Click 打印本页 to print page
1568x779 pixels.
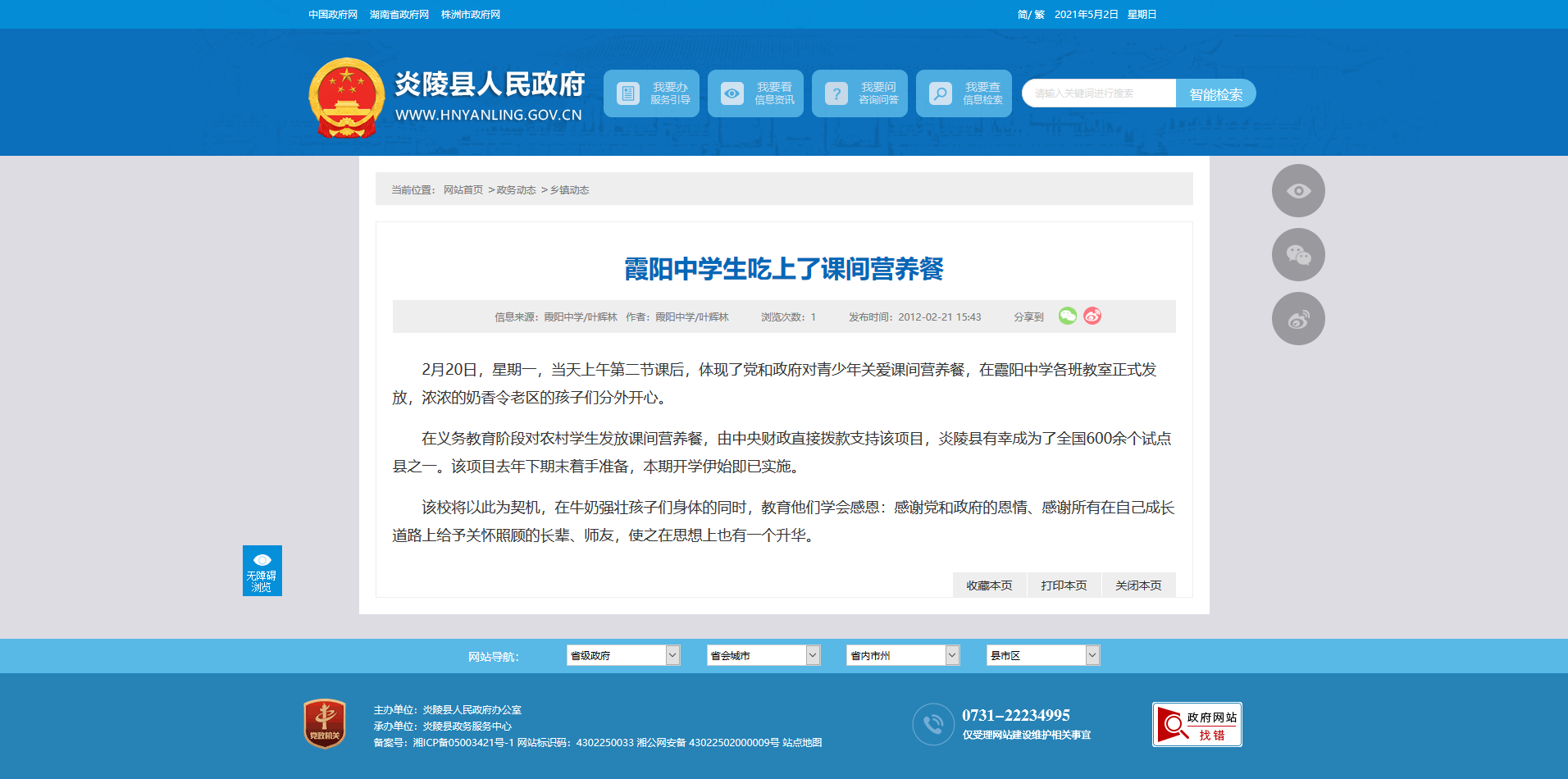pos(1064,585)
